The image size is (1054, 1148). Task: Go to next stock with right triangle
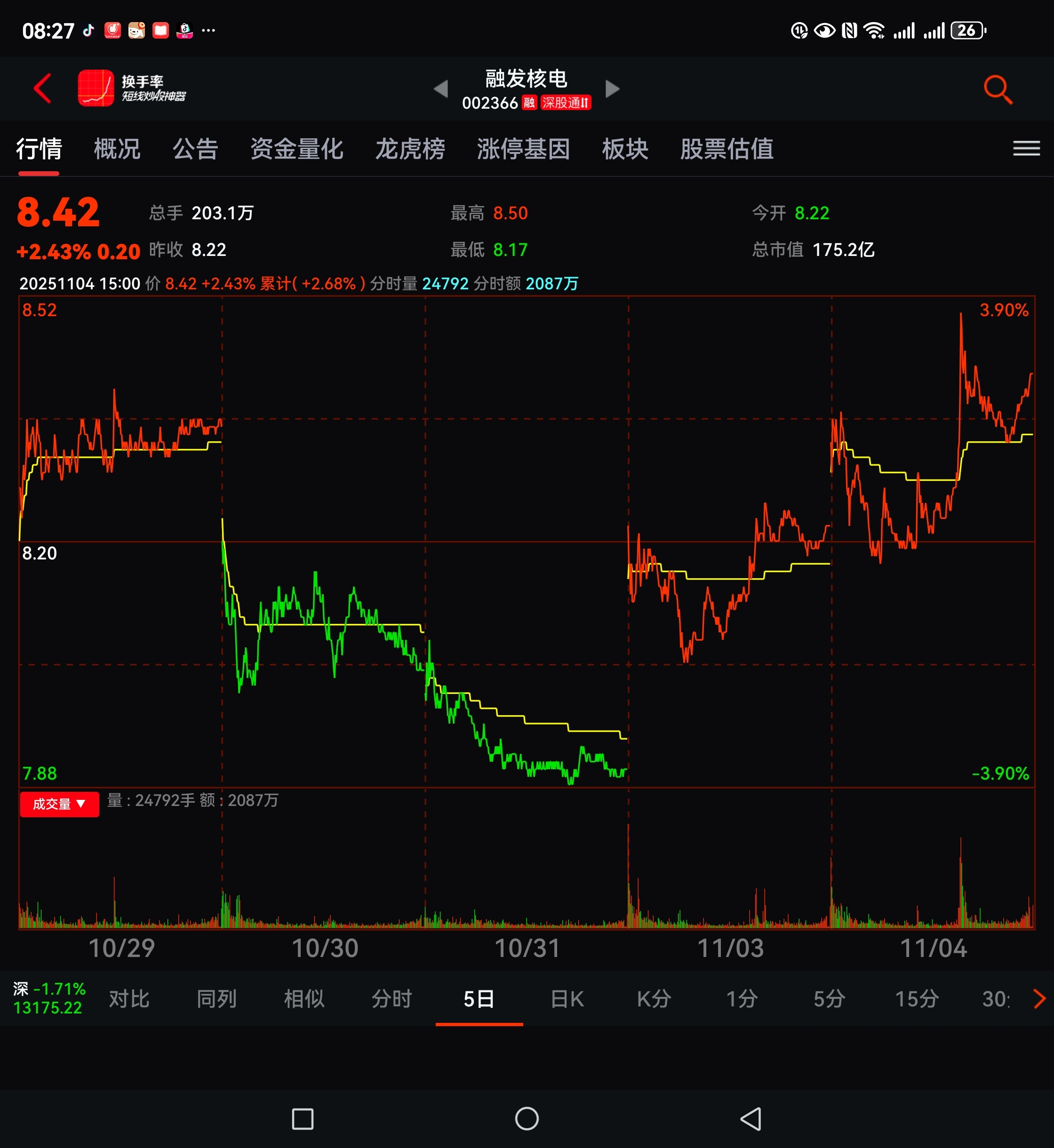[x=612, y=89]
